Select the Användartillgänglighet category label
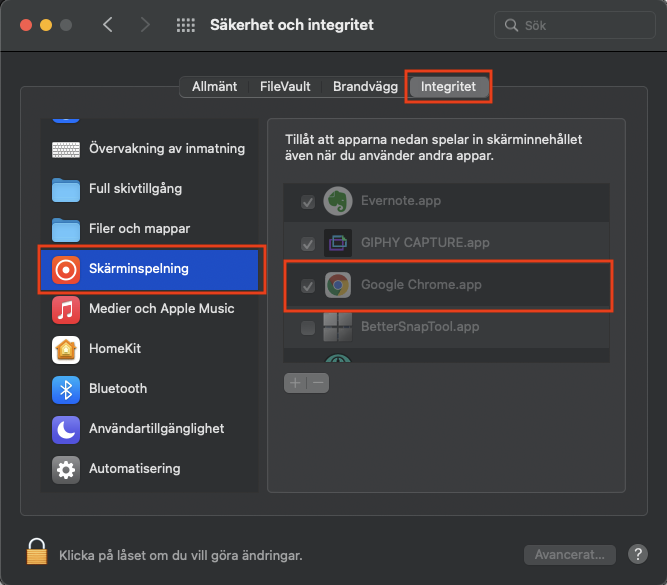The height and width of the screenshot is (585, 667). pos(157,428)
